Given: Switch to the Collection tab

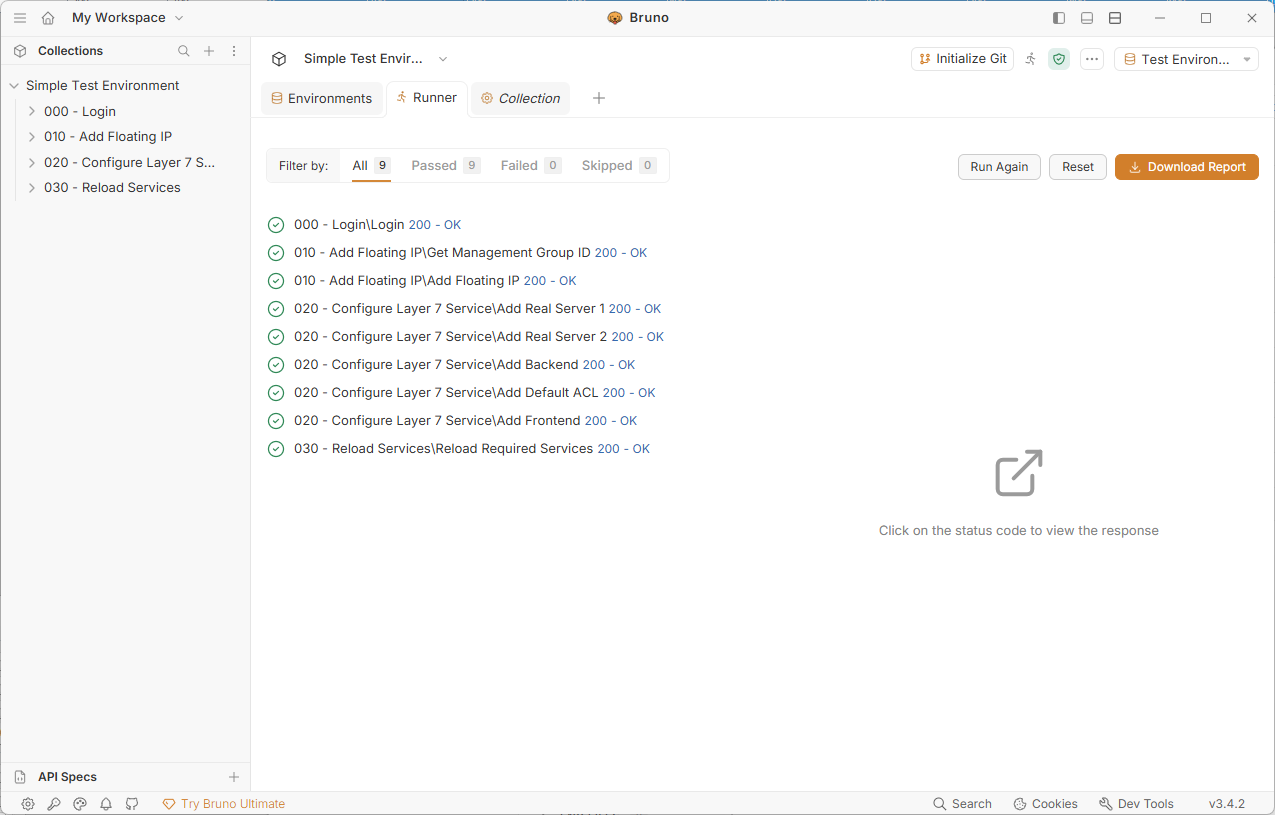Looking at the screenshot, I should coord(520,98).
